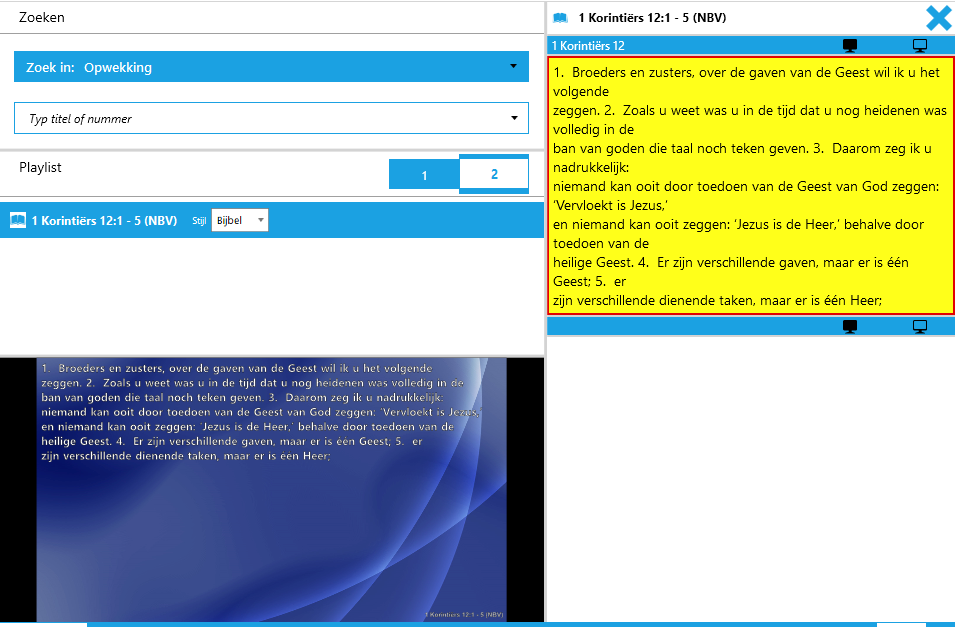
Task: Switch to playlist tab 1
Action: pos(424,175)
